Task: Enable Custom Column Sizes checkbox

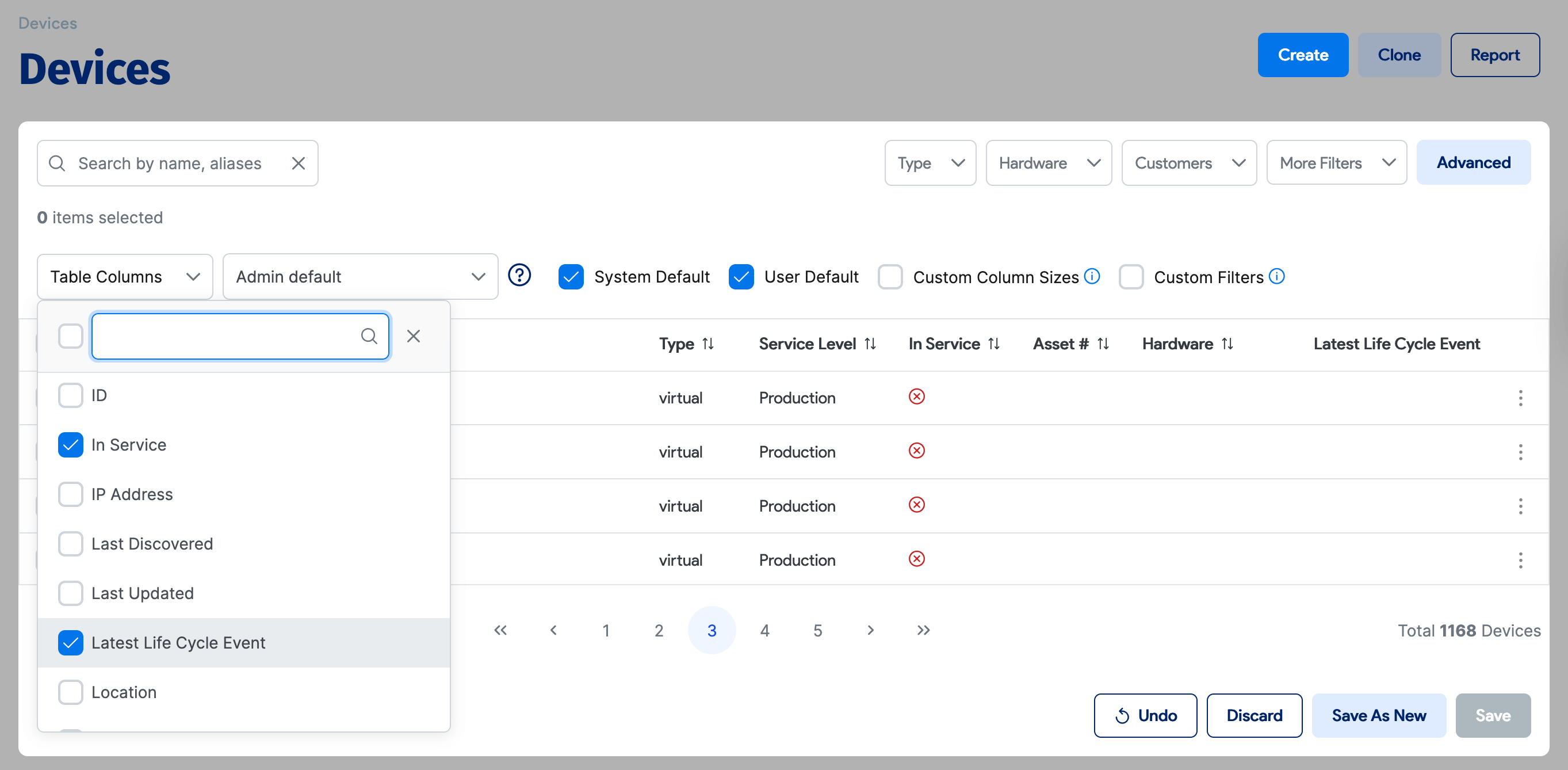Action: (890, 277)
